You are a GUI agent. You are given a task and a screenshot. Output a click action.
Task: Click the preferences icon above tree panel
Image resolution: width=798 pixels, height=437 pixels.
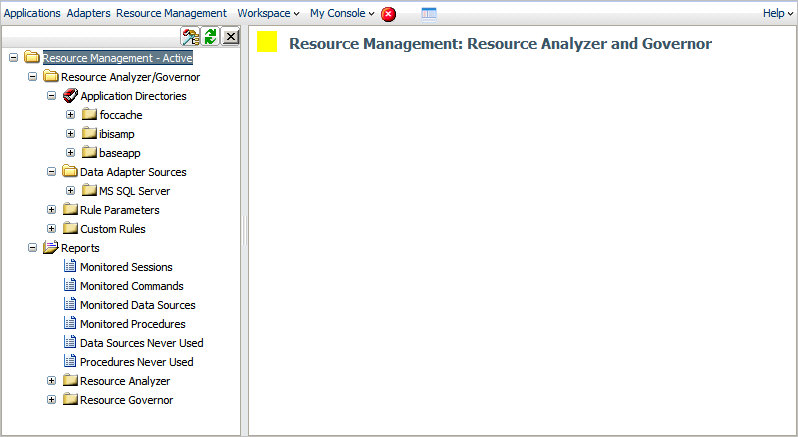(x=190, y=37)
